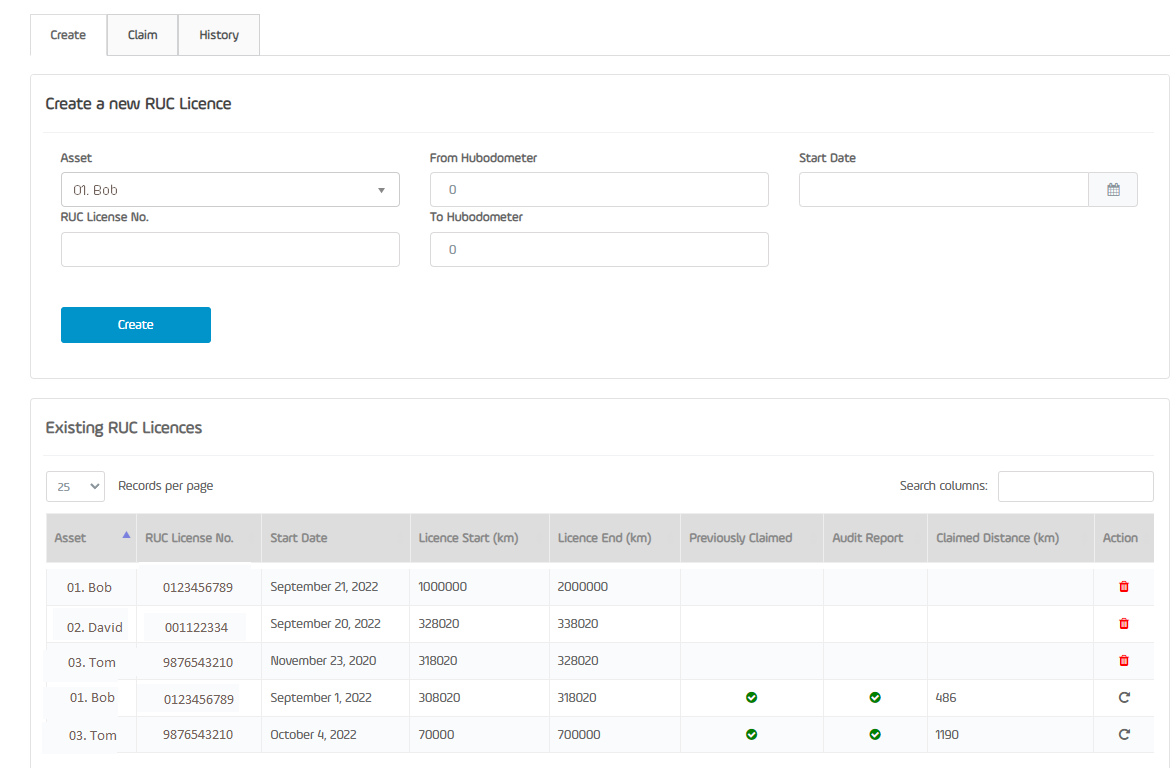
Task: Sort by Licence Start (km) column
Action: coord(479,538)
